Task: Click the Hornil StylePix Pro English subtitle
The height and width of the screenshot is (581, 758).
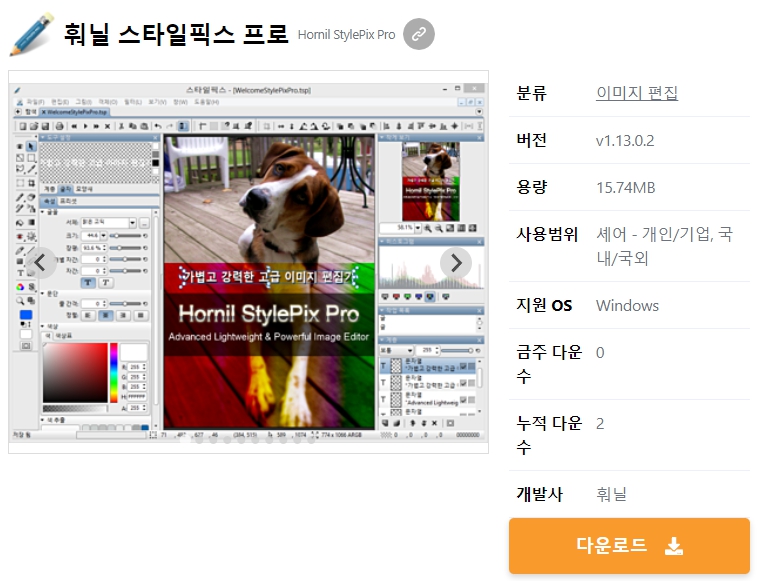Action: pyautogui.click(x=346, y=35)
